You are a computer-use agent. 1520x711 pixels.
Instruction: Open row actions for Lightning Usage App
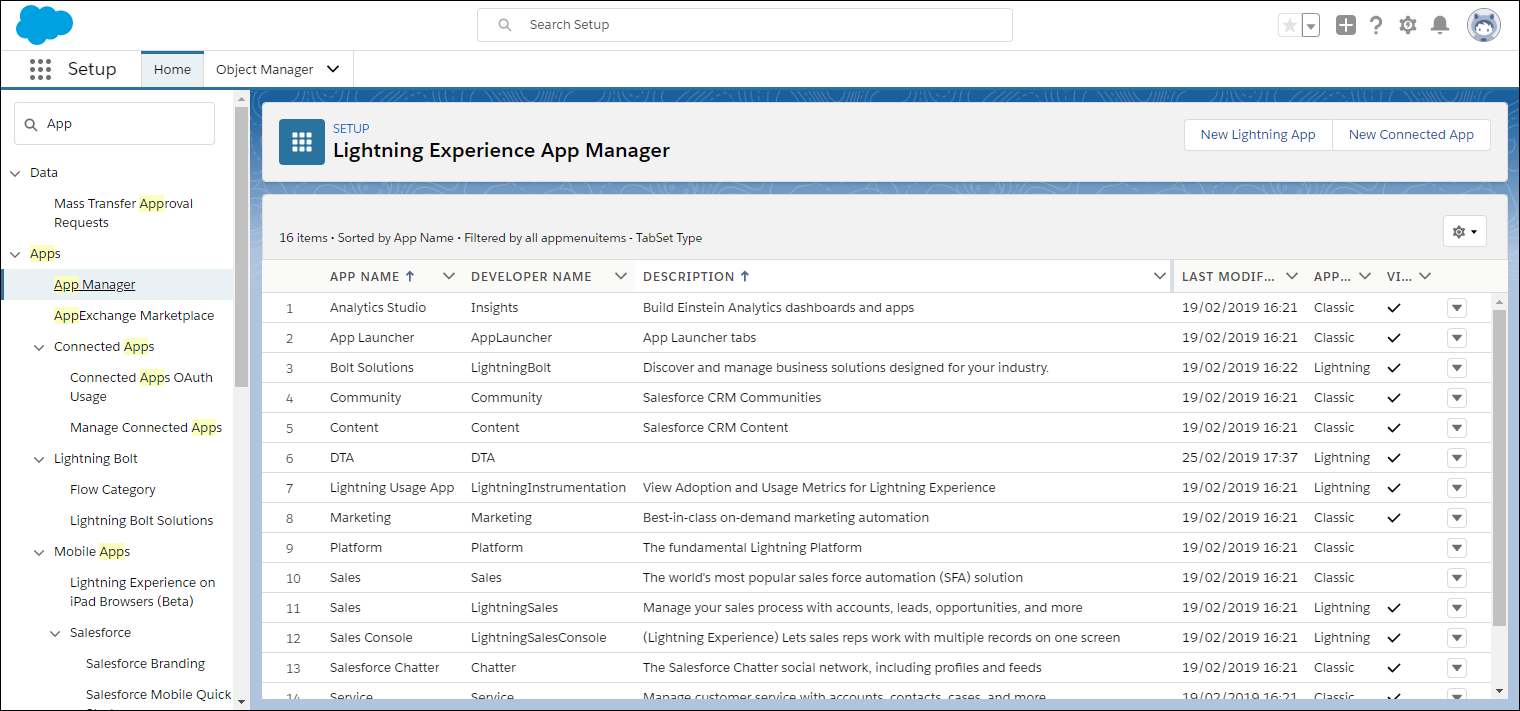click(1457, 488)
